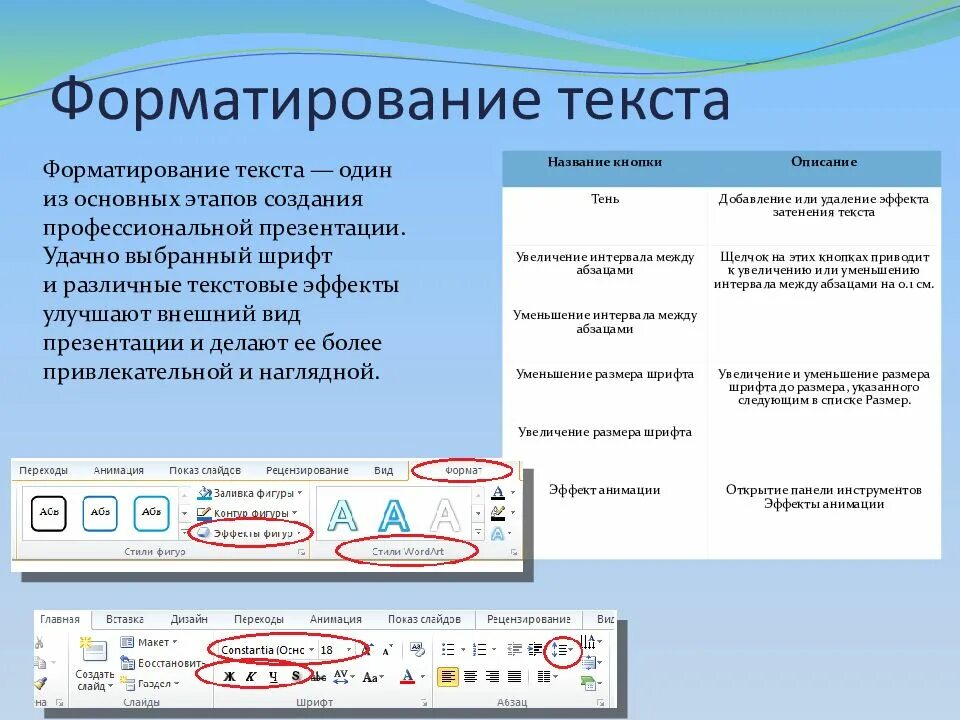960x720 pixels.
Task: Click the Convert to SmartArt icon
Action: [590, 683]
